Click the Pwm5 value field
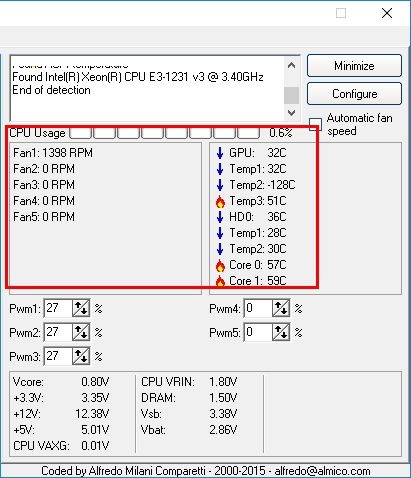 point(258,332)
